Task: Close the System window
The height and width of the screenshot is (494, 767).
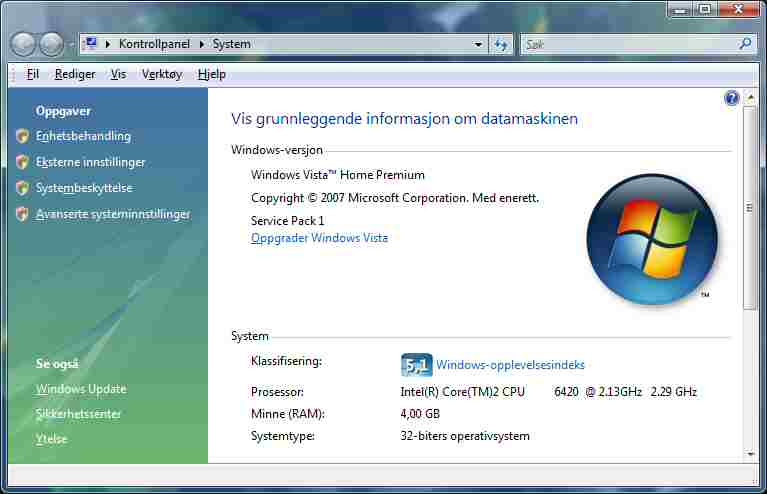Action: (x=739, y=9)
